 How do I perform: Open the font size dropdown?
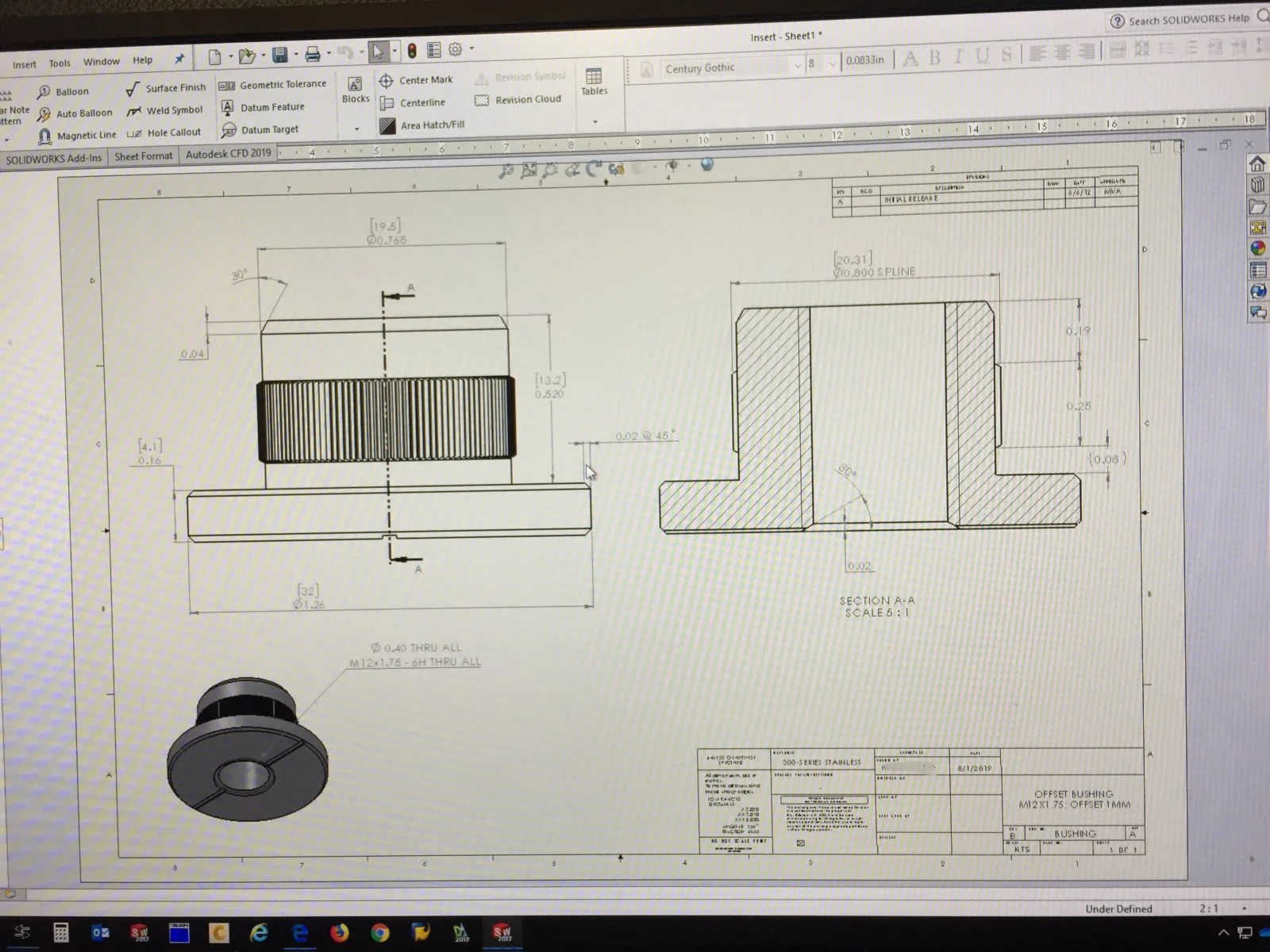tap(832, 63)
